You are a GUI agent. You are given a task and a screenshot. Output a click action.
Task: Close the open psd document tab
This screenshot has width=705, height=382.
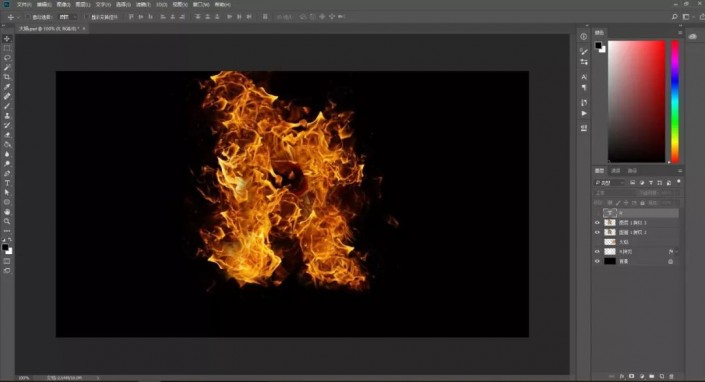tap(84, 28)
